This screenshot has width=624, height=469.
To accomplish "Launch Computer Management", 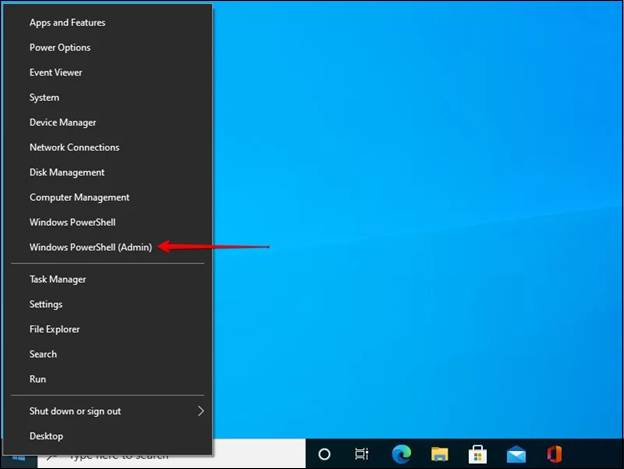I will [107, 197].
